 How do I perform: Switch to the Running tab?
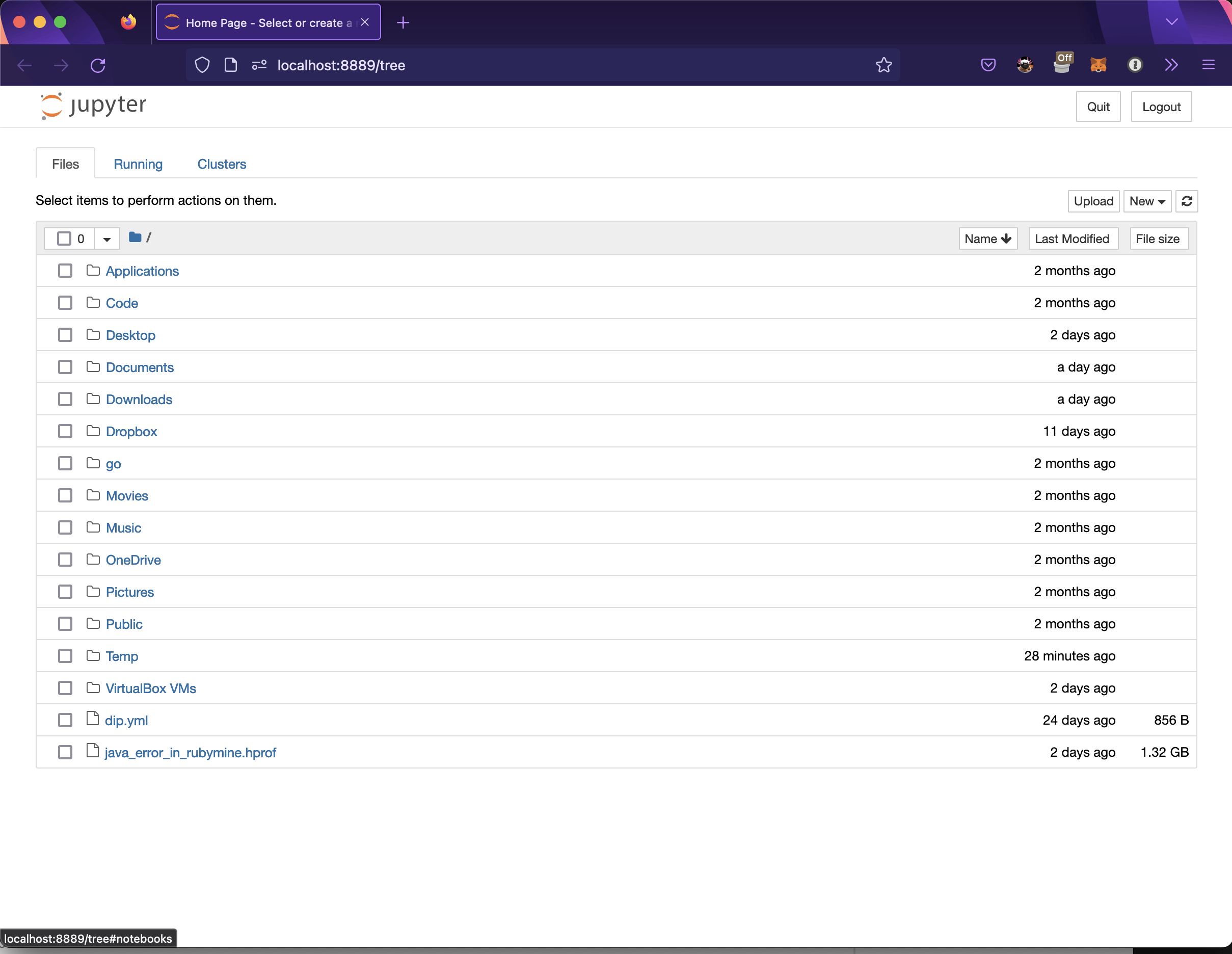click(x=138, y=164)
